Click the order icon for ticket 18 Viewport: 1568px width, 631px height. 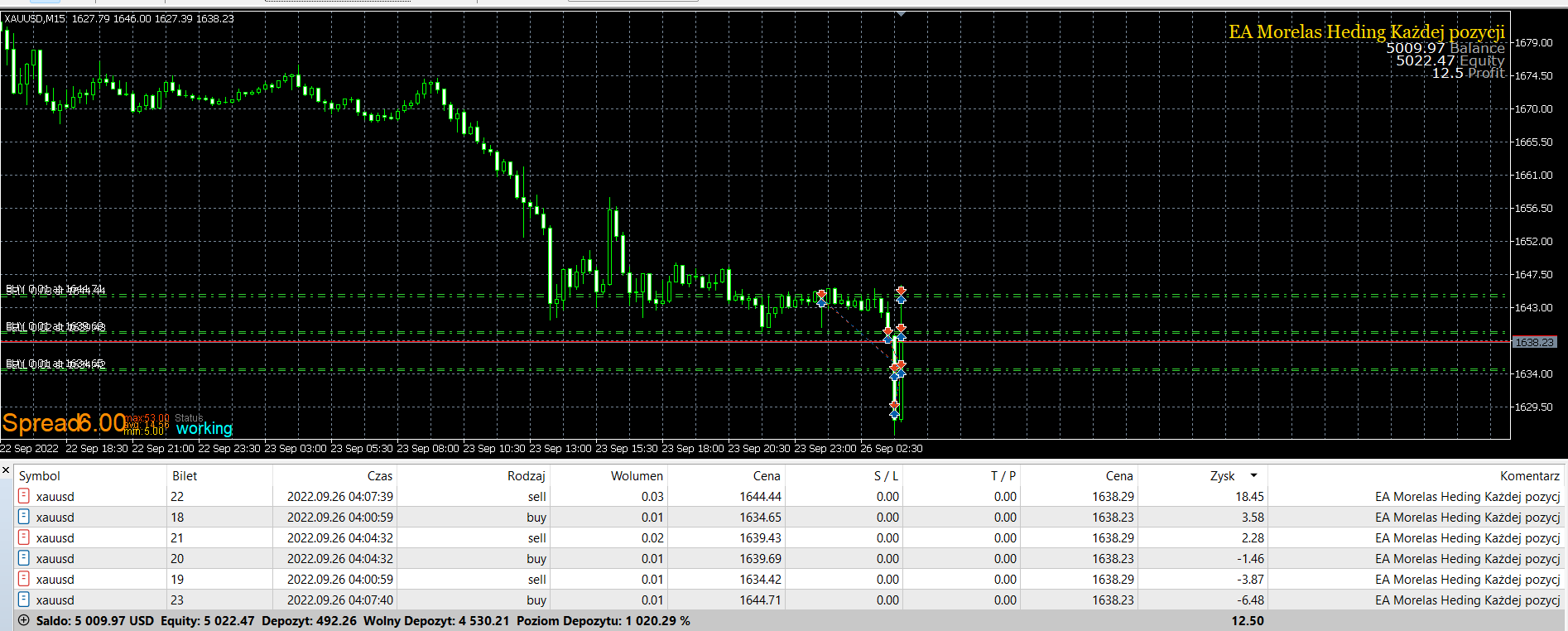tap(24, 517)
